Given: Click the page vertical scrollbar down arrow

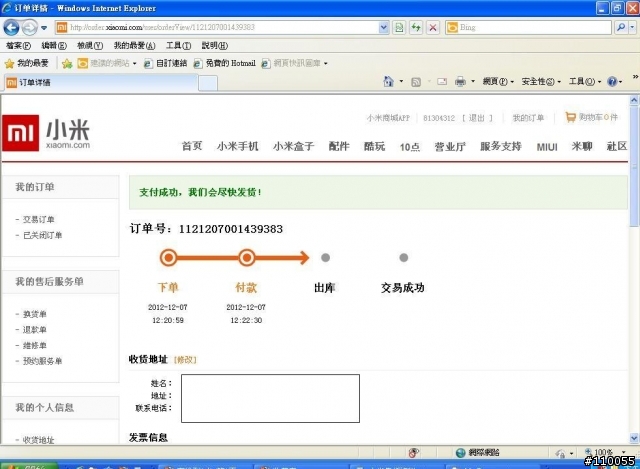Looking at the screenshot, I should (634, 438).
